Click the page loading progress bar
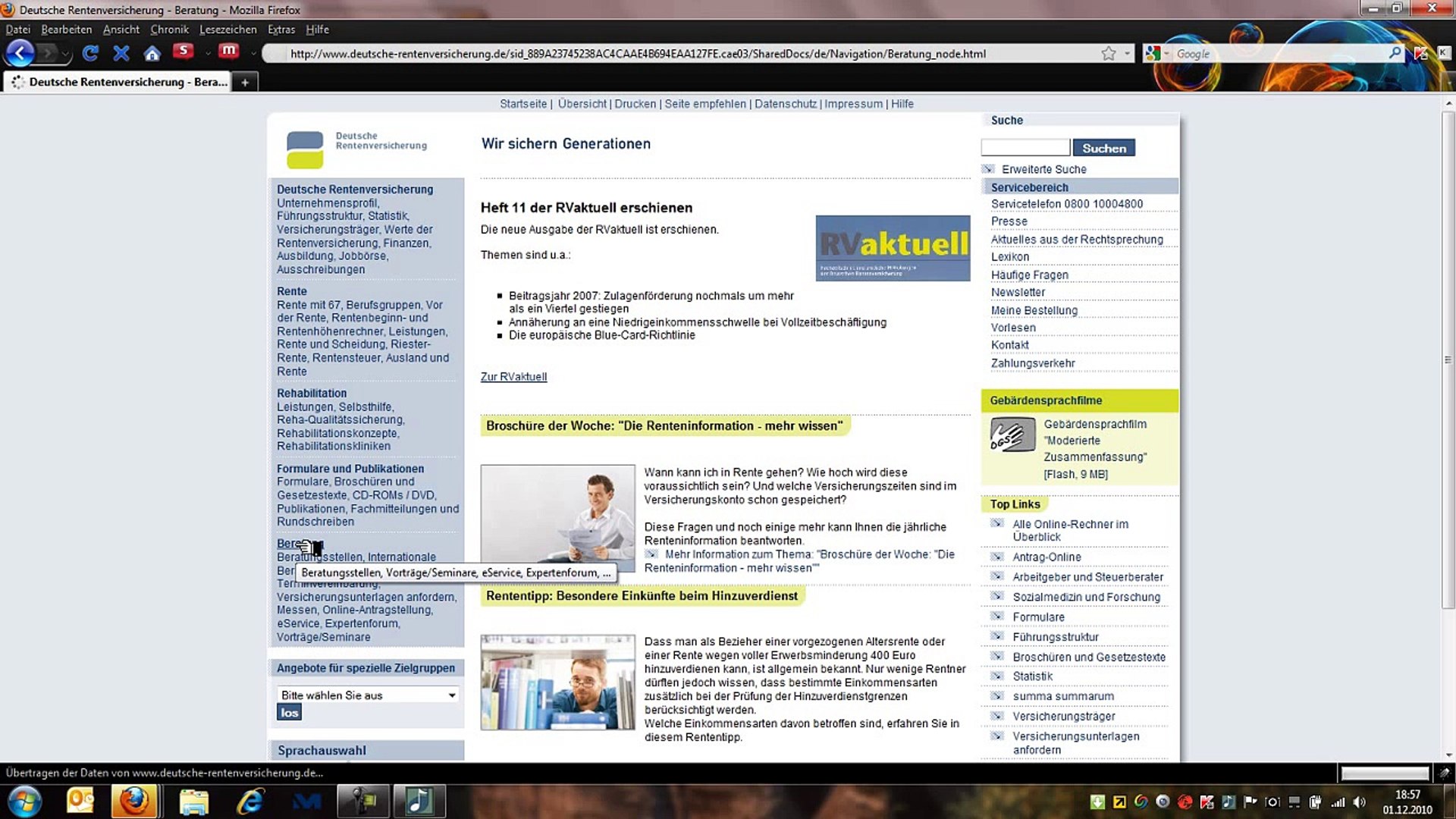 pyautogui.click(x=1385, y=773)
